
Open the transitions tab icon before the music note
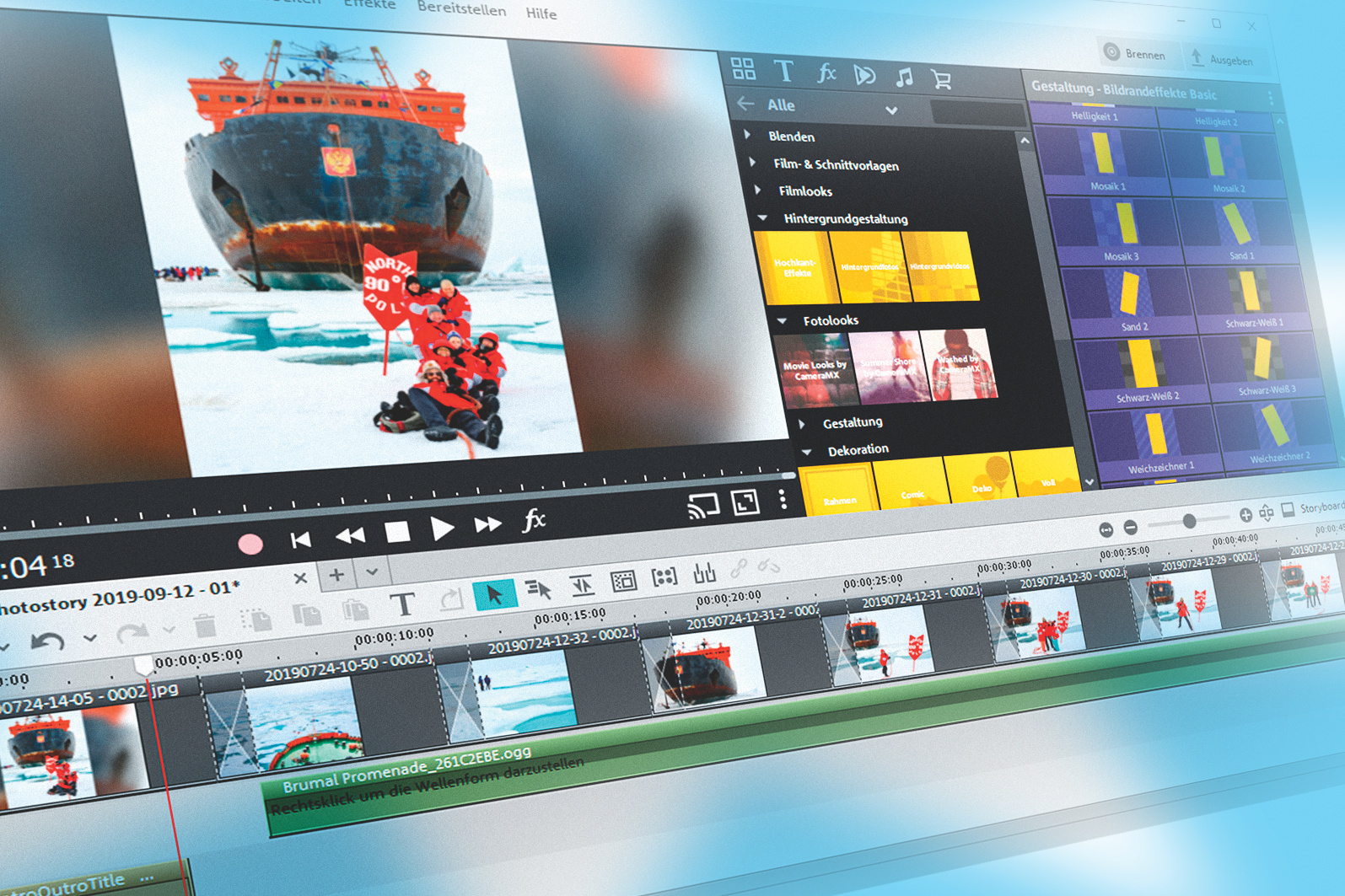(864, 76)
